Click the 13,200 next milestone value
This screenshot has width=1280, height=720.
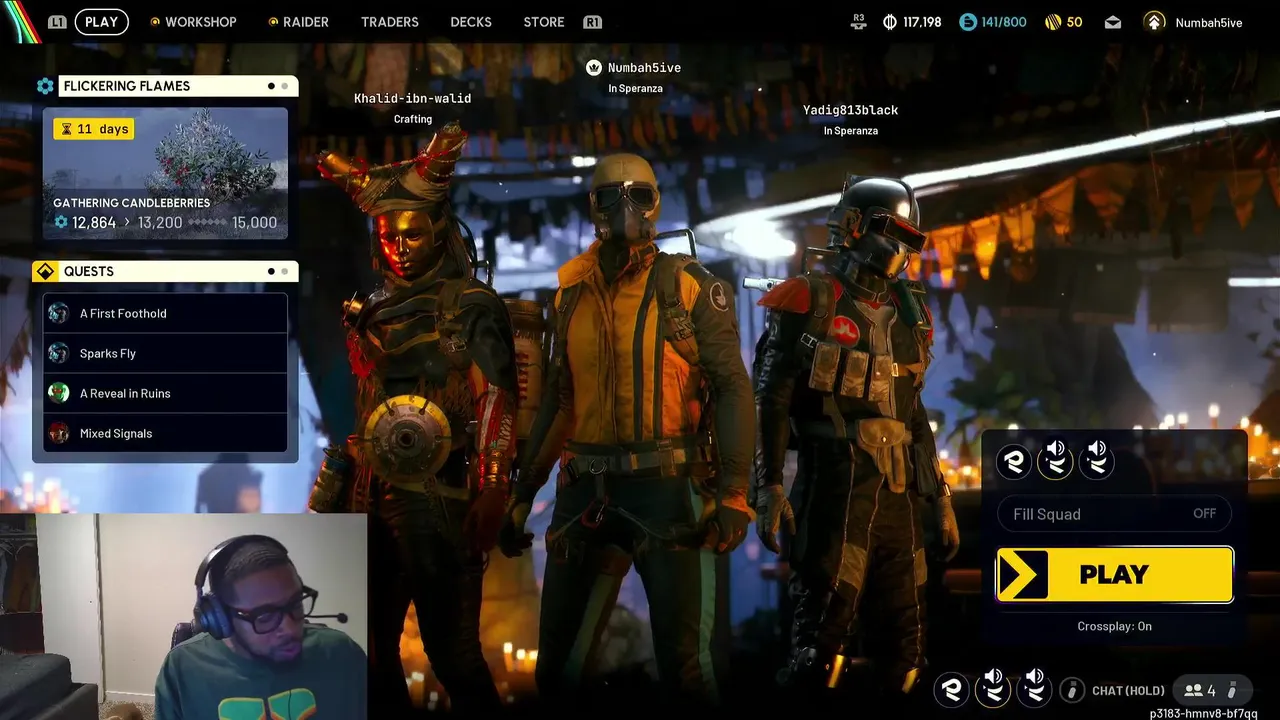[x=160, y=222]
